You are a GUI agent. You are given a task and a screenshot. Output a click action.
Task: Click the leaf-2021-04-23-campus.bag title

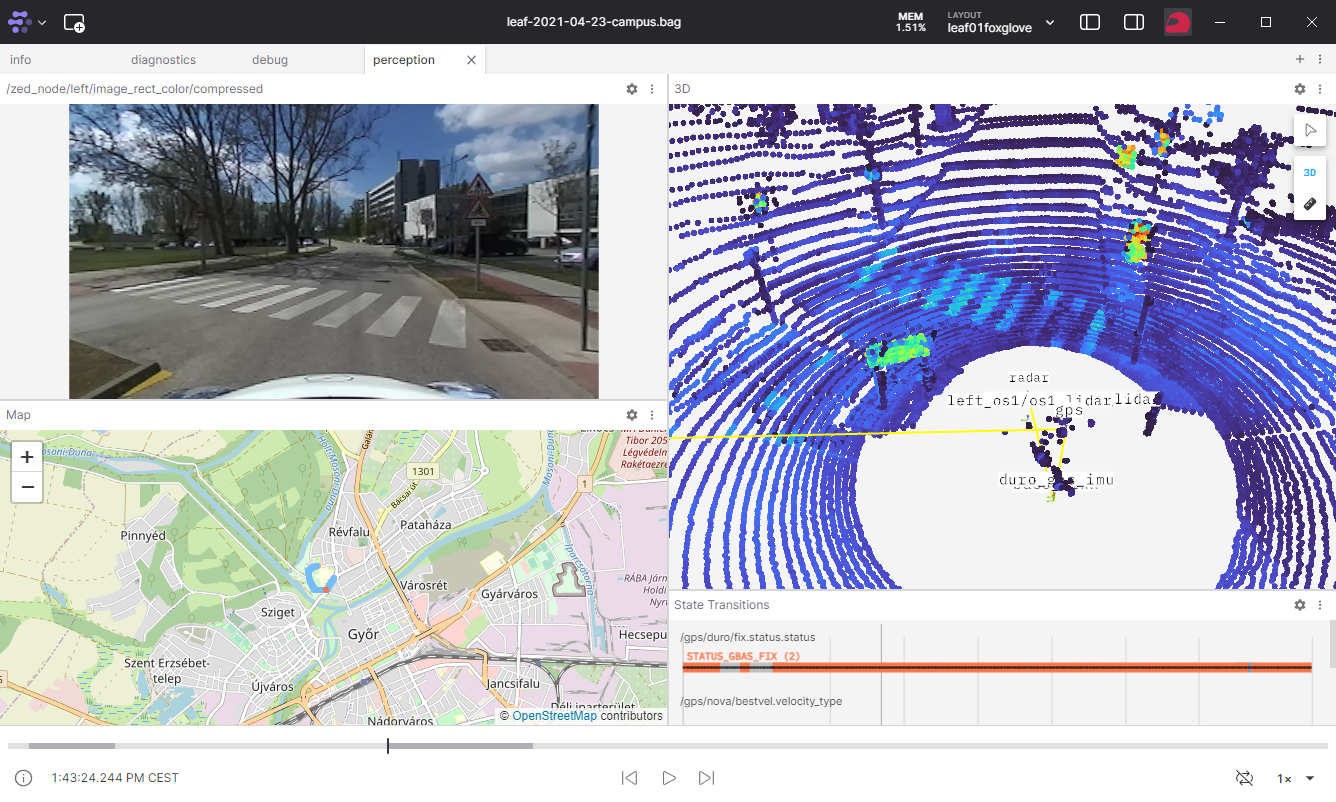pos(594,22)
